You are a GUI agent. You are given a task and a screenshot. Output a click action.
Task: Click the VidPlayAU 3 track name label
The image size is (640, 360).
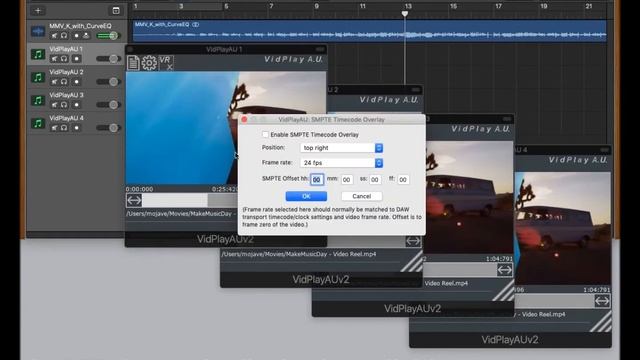pyautogui.click(x=66, y=95)
